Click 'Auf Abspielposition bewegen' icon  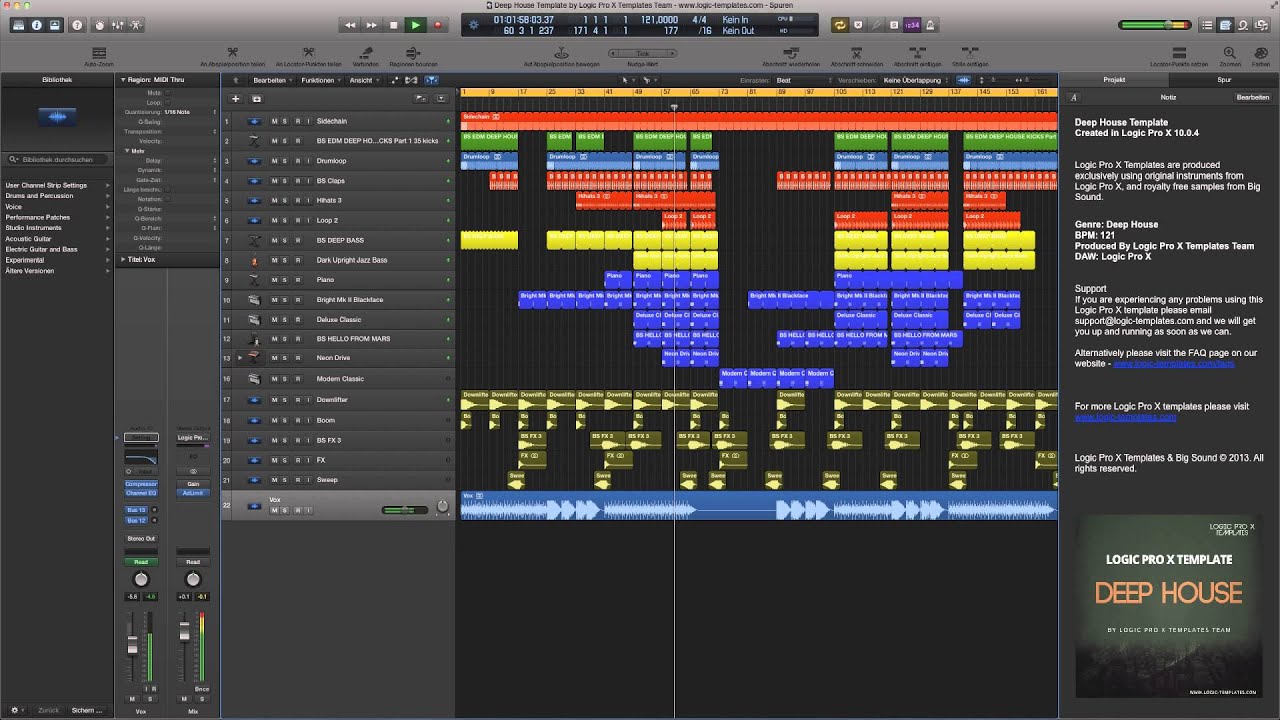point(562,52)
